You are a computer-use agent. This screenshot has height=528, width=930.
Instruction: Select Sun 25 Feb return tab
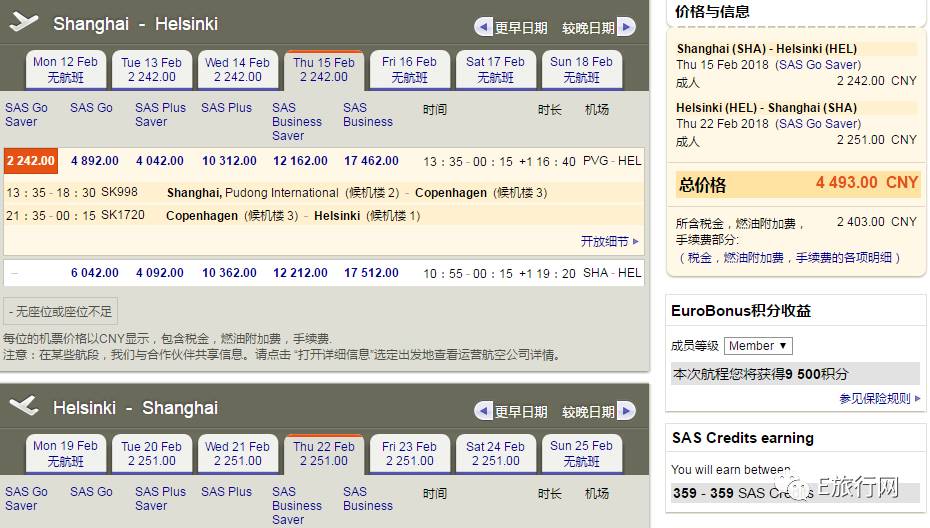point(581,453)
